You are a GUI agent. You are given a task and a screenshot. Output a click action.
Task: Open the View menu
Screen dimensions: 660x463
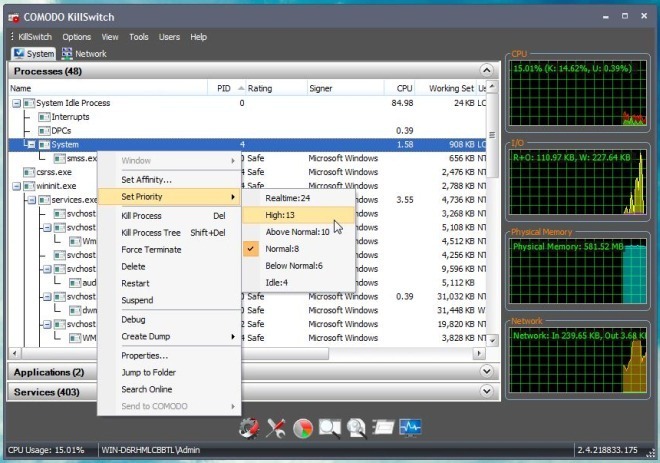tap(110, 37)
